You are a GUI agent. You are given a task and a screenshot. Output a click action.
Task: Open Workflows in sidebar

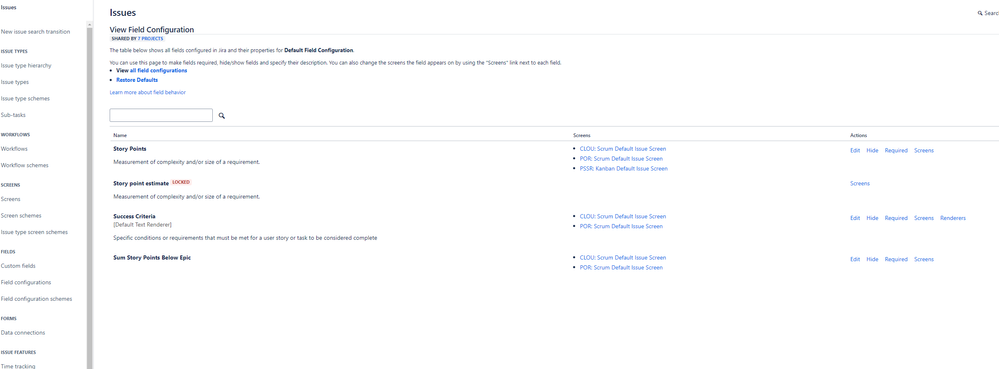point(14,149)
